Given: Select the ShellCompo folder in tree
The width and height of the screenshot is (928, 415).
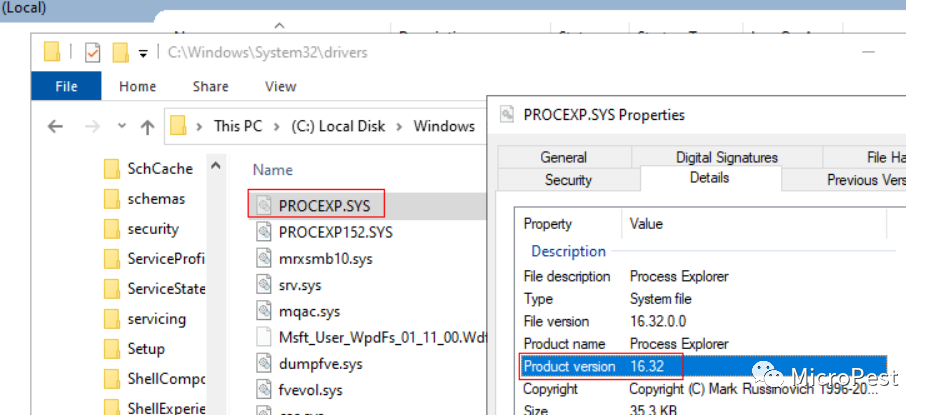Looking at the screenshot, I should 166,379.
